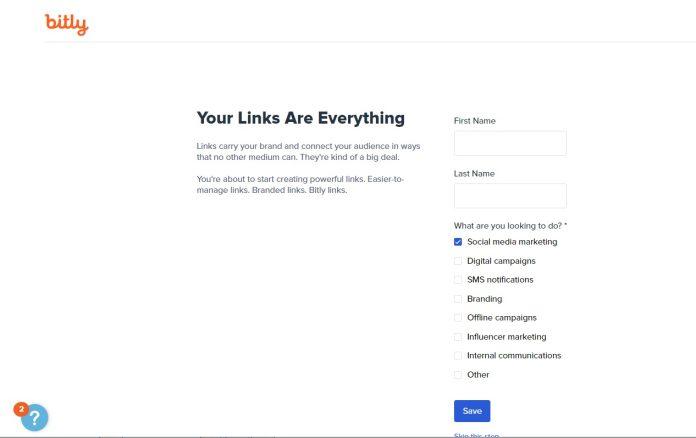The width and height of the screenshot is (696, 438).
Task: Check the Branding checkbox
Action: click(458, 299)
